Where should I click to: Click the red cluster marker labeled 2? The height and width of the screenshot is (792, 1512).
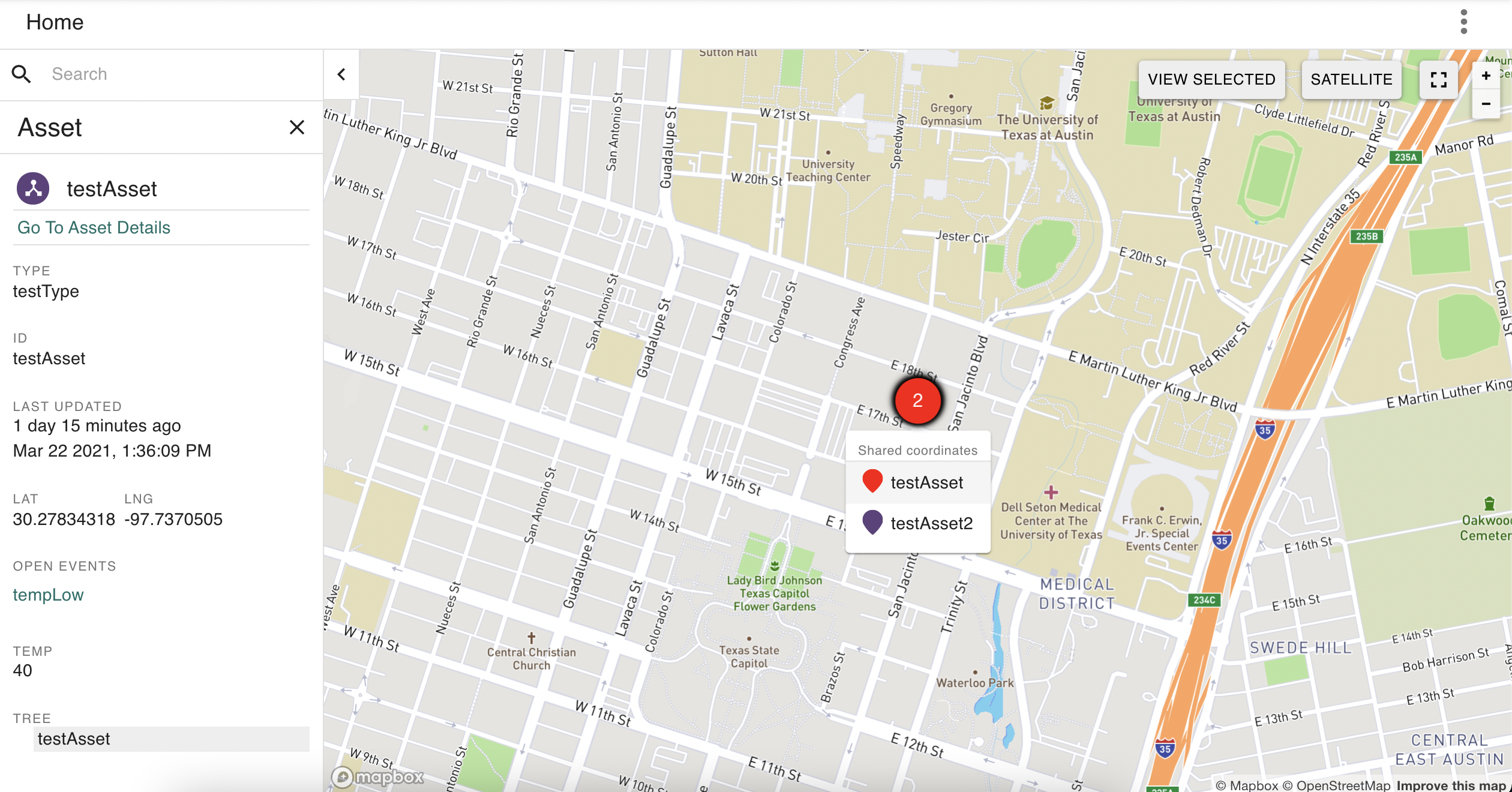(917, 401)
